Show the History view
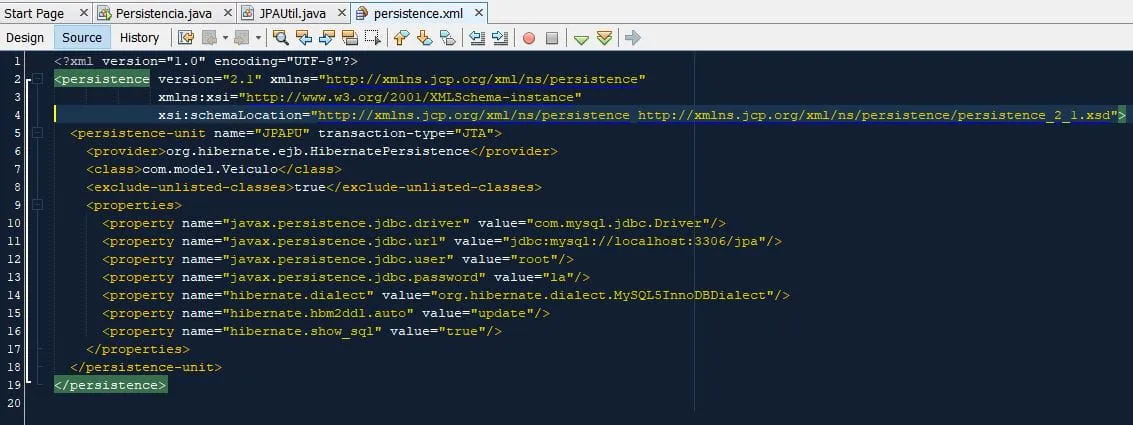The image size is (1133, 425). click(139, 38)
